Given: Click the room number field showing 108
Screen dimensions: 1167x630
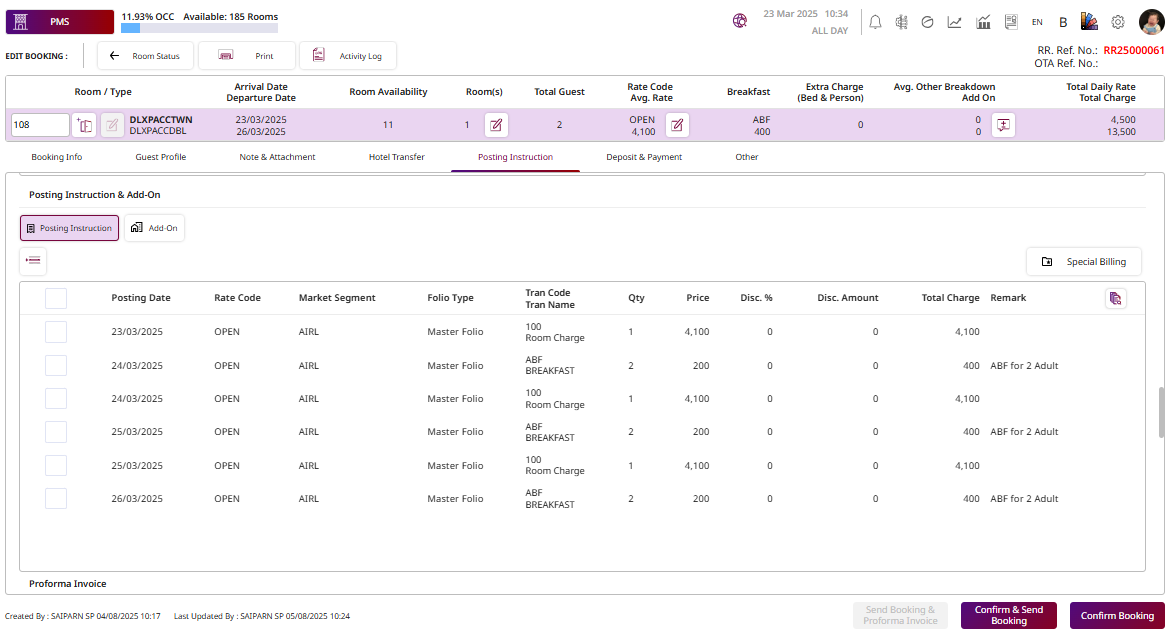Looking at the screenshot, I should (x=40, y=125).
